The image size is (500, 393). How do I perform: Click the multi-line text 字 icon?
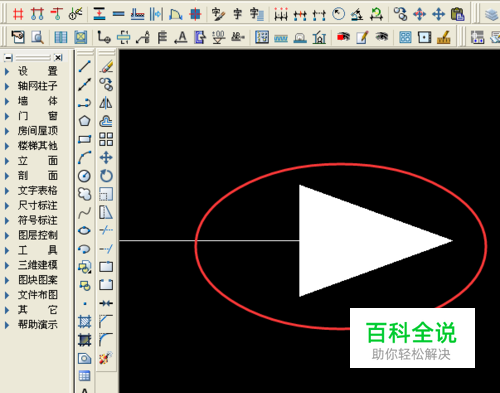pos(257,14)
